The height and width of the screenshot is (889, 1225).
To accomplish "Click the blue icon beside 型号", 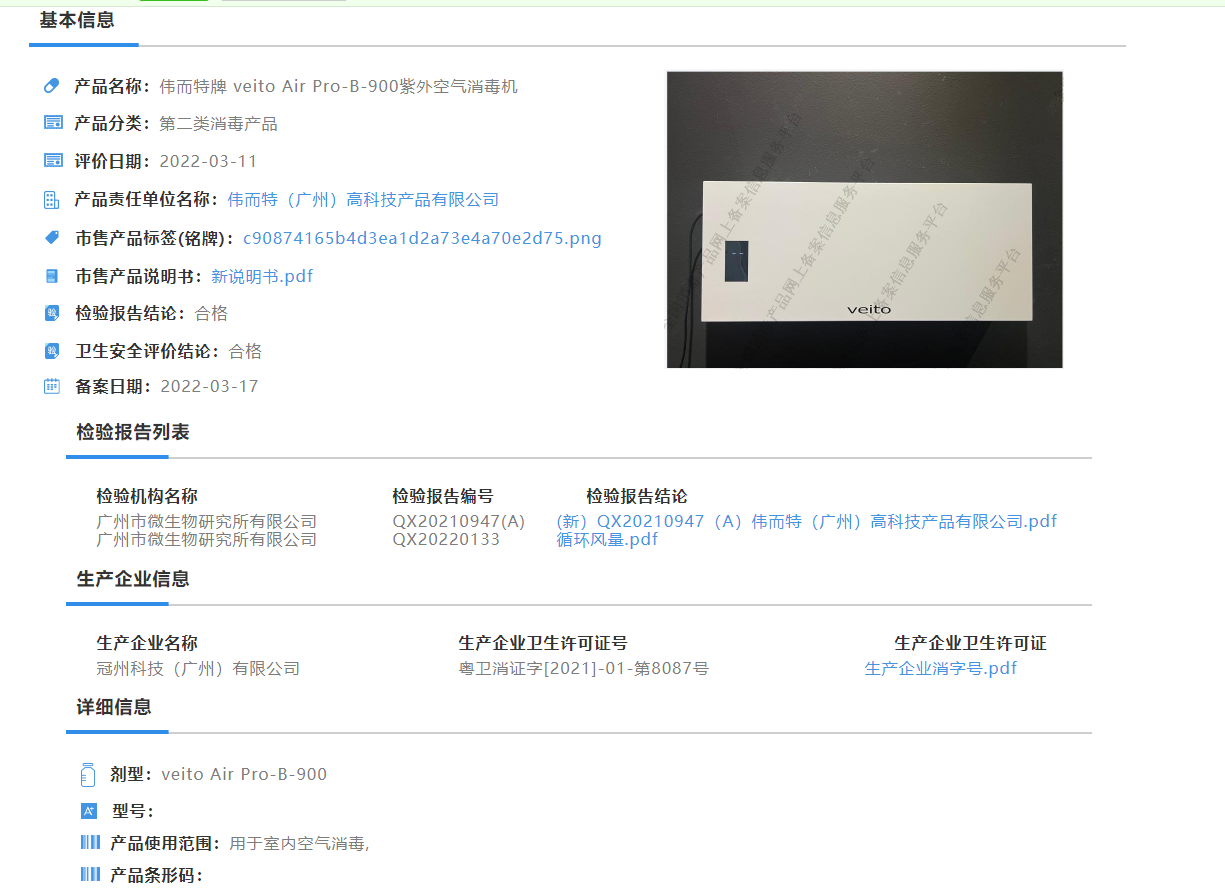I will [89, 811].
